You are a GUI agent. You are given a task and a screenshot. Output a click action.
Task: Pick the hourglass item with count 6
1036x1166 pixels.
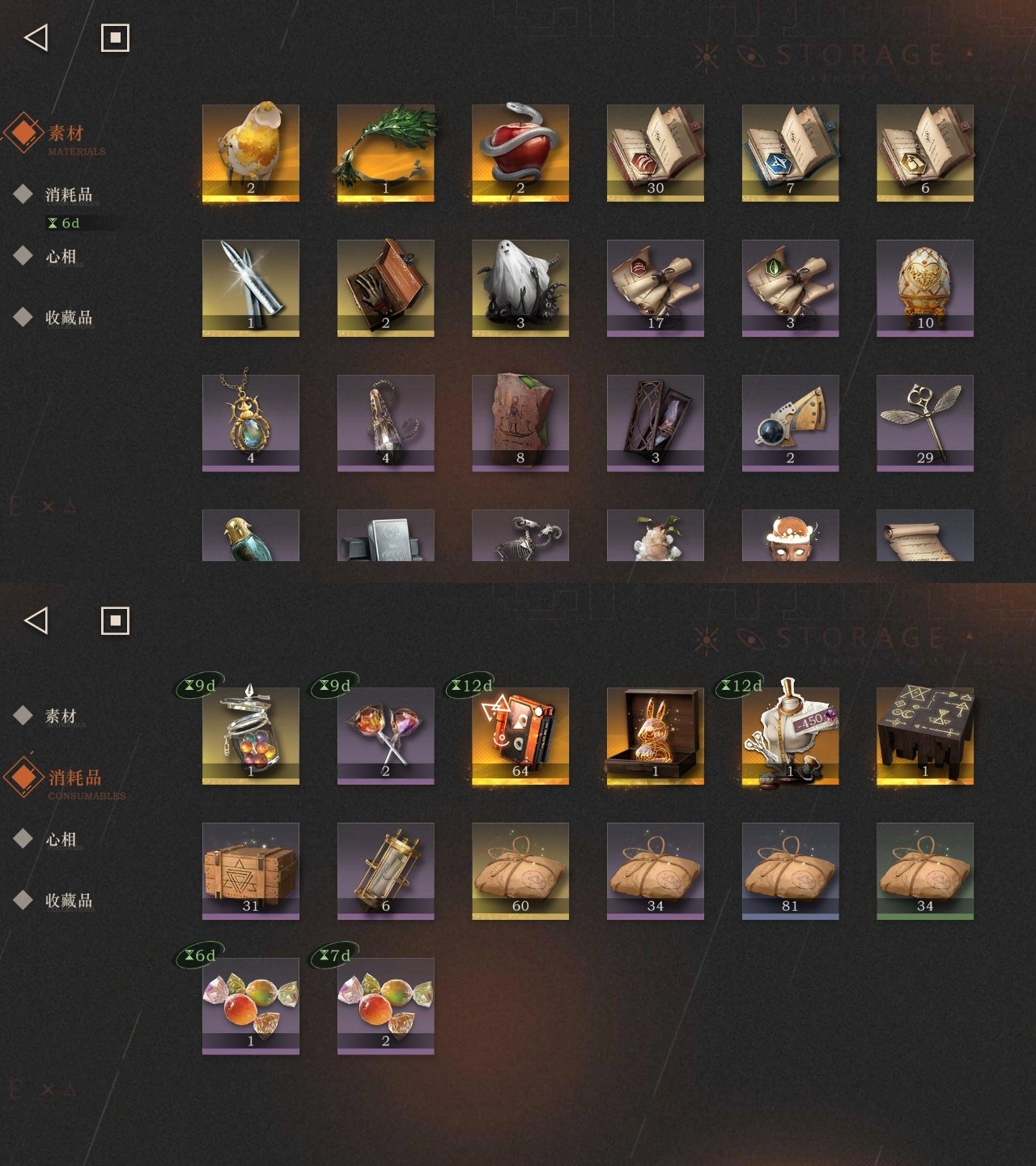click(386, 871)
